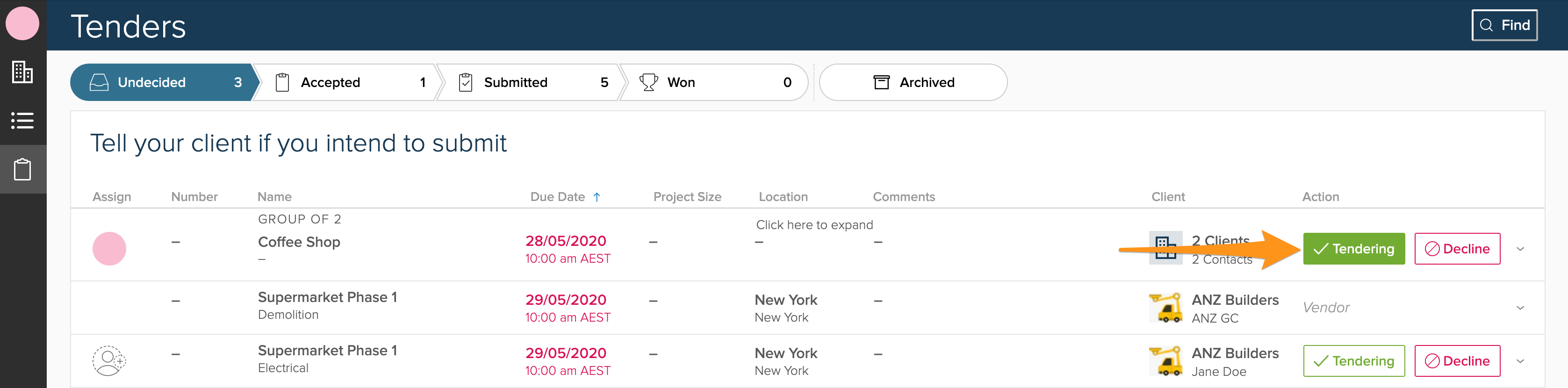Click the Vendor action text
The width and height of the screenshot is (1568, 388).
pyautogui.click(x=1326, y=308)
